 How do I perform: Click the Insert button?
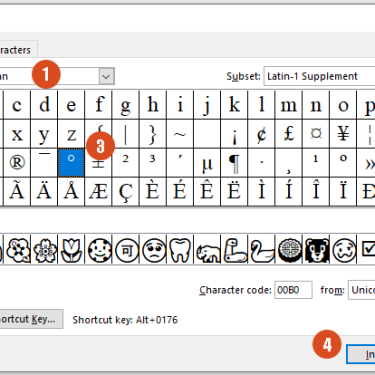point(361,355)
